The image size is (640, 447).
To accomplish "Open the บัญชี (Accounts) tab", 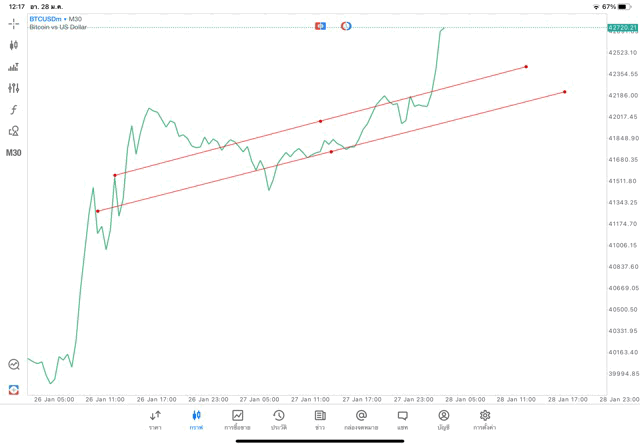I will pos(443,420).
